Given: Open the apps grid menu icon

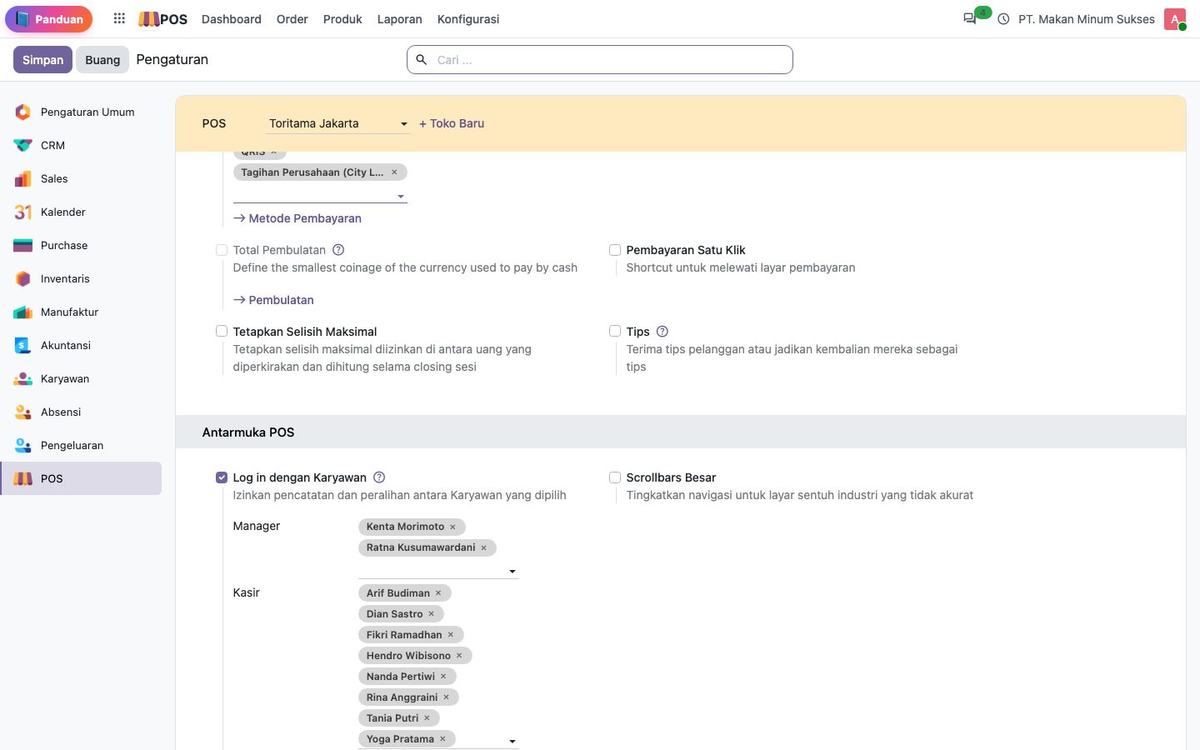Looking at the screenshot, I should (120, 19).
